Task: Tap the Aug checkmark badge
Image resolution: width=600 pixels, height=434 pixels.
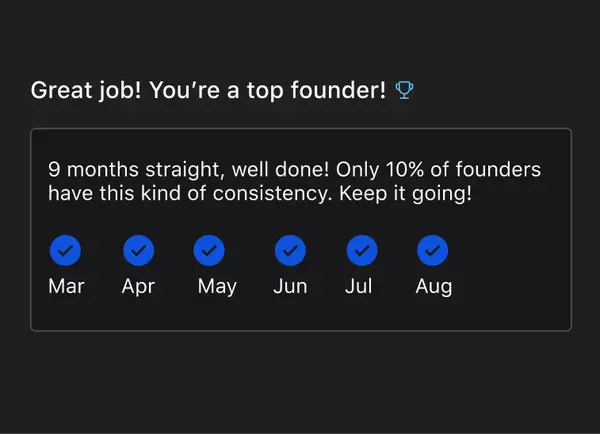Action: pos(432,250)
